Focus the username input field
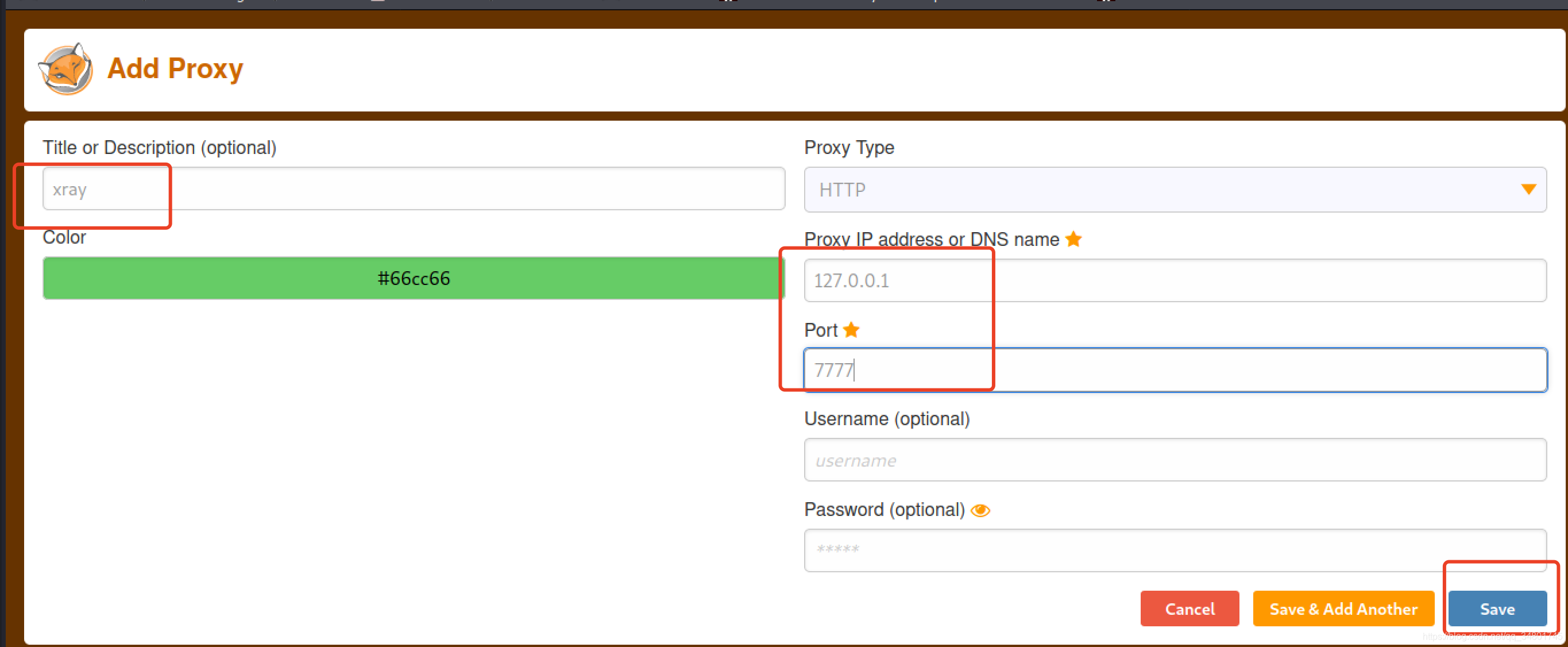Screen dimensions: 1568x647 [x=1173, y=460]
